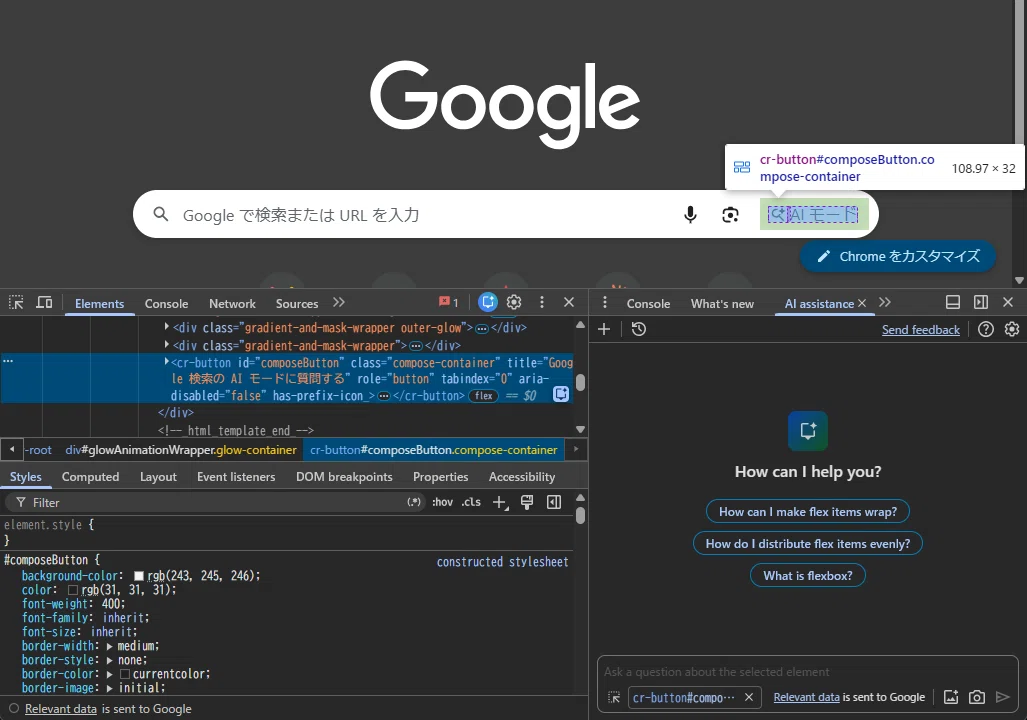Toggle the :hov element state panel
Image resolution: width=1027 pixels, height=720 pixels.
[442, 502]
